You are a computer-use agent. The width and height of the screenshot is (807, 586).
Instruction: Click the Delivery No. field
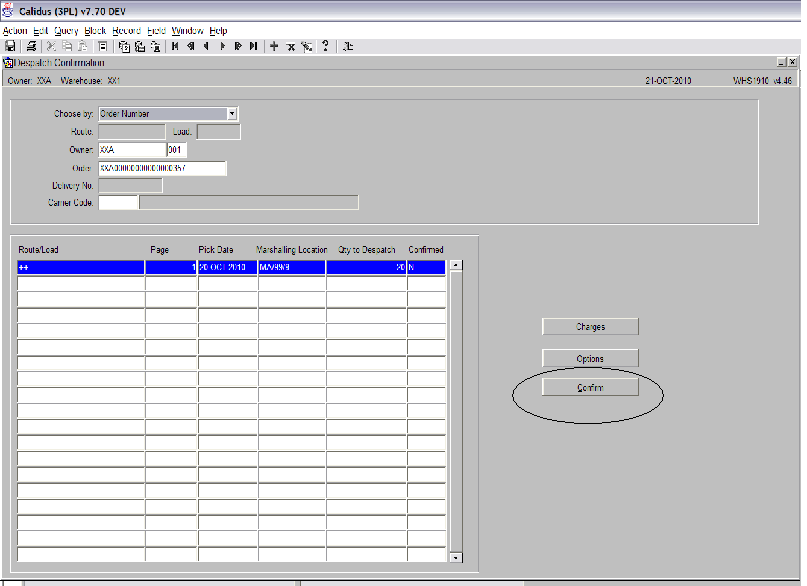coord(130,185)
